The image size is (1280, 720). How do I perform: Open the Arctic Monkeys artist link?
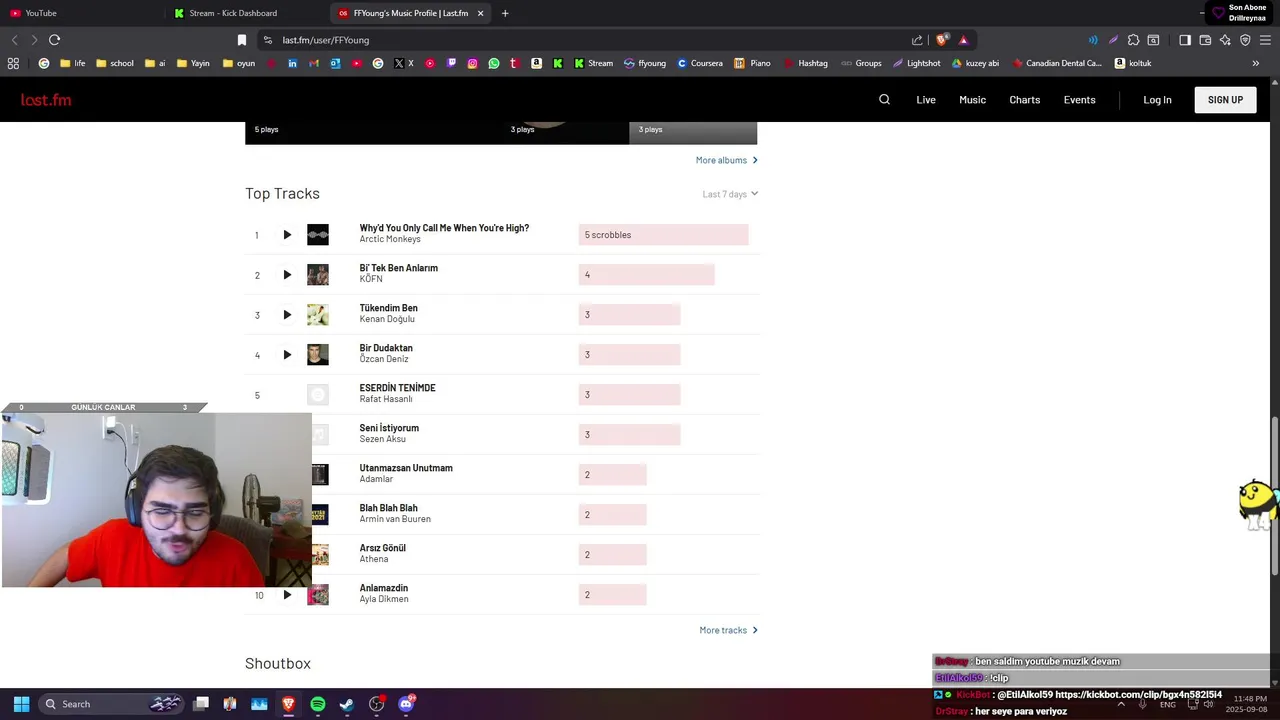[x=390, y=240]
